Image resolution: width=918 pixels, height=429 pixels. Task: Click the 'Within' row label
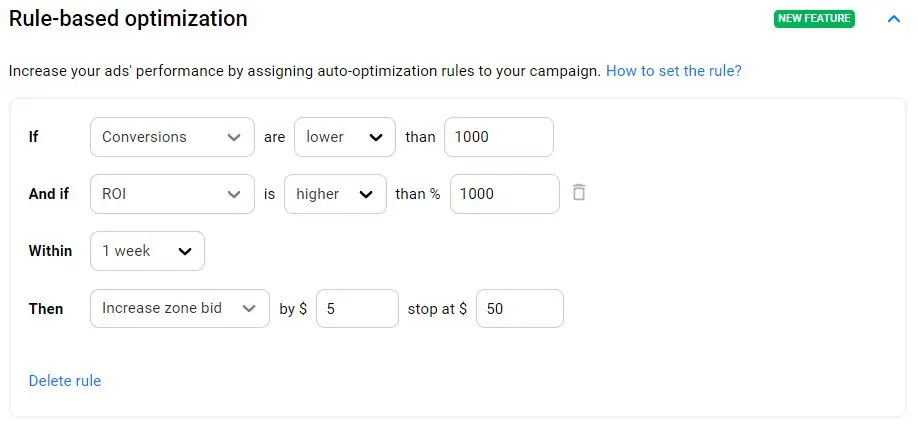click(51, 251)
